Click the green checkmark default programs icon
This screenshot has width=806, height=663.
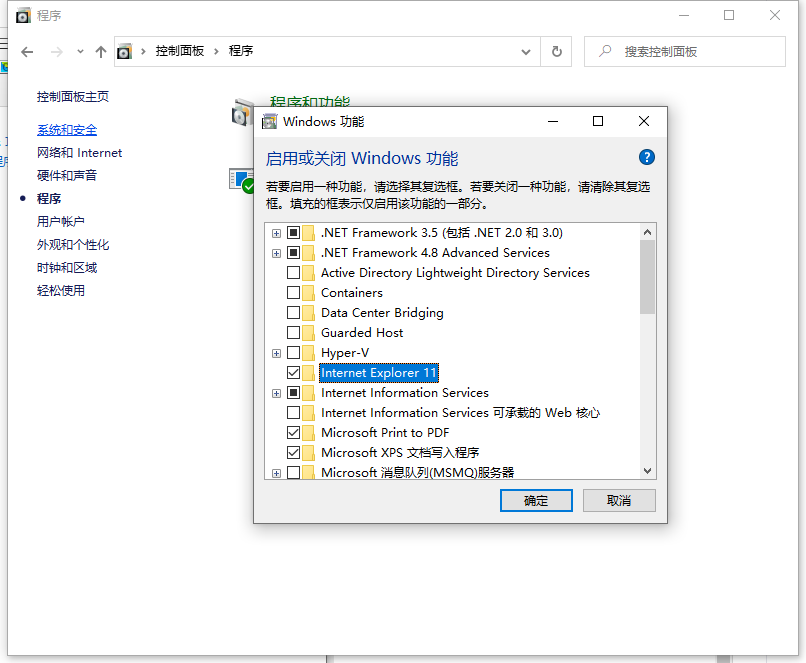[x=241, y=183]
